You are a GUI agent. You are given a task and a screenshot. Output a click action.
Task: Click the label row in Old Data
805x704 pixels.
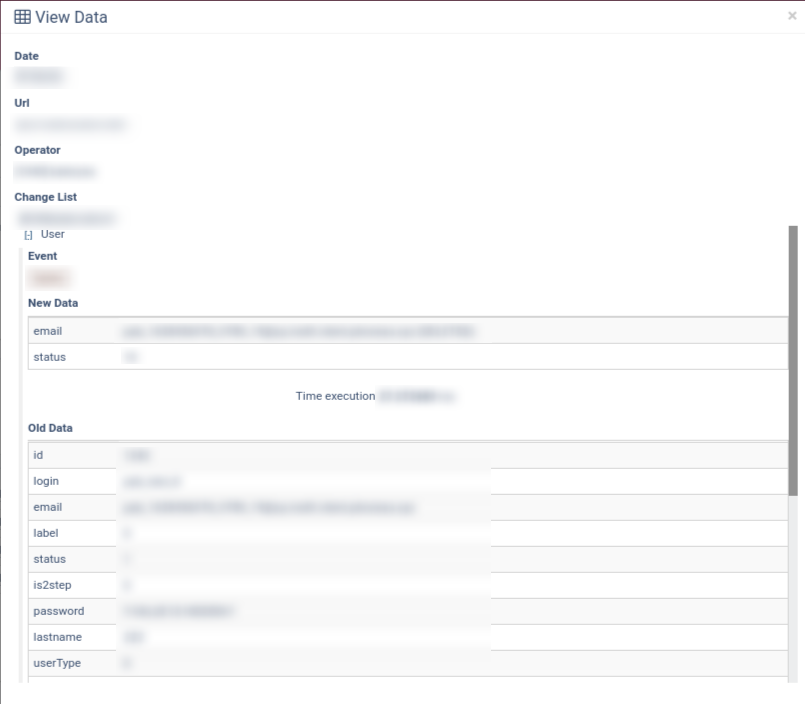tap(406, 533)
